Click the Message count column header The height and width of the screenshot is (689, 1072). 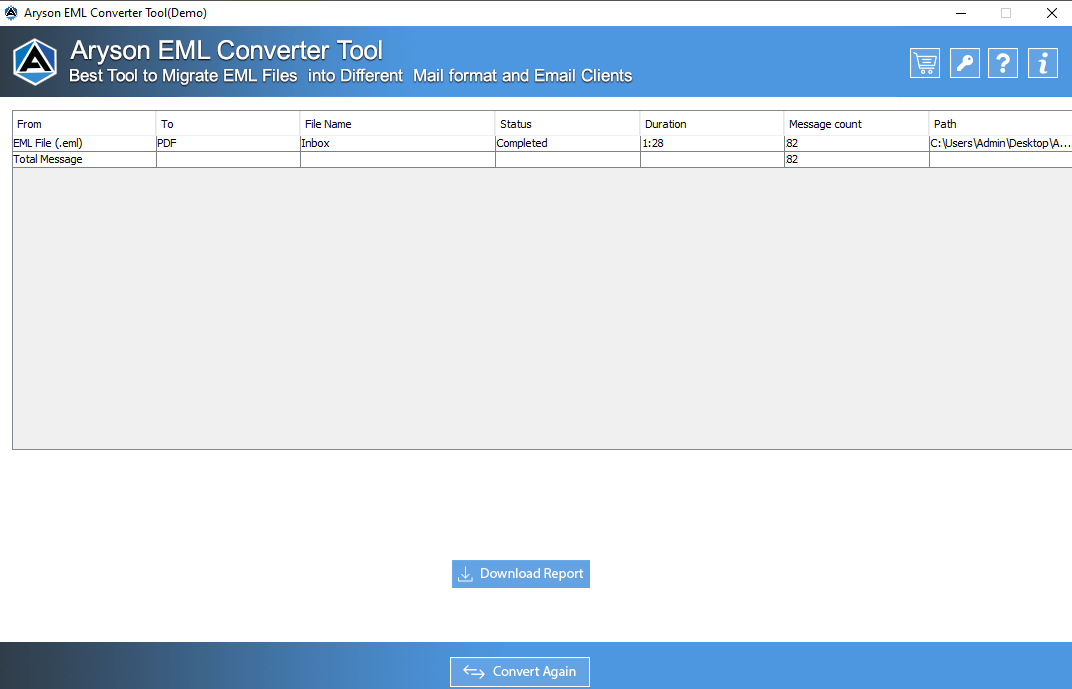857,124
